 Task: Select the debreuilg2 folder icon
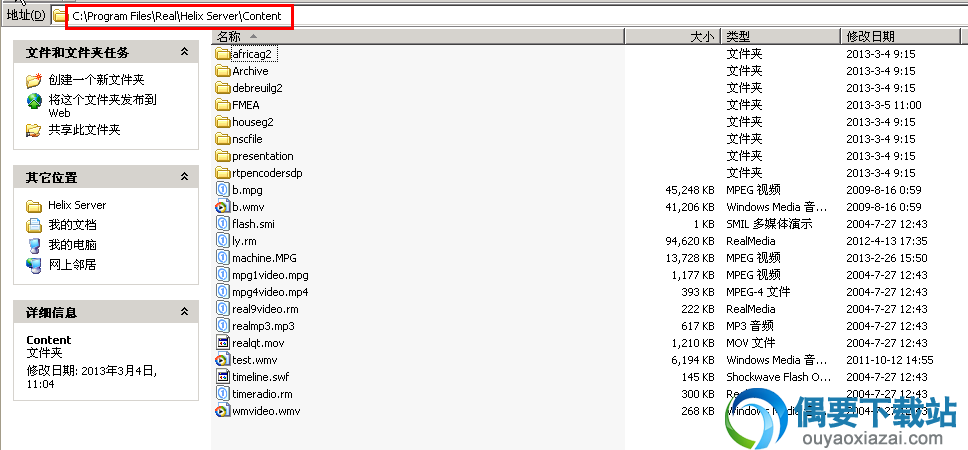point(222,88)
